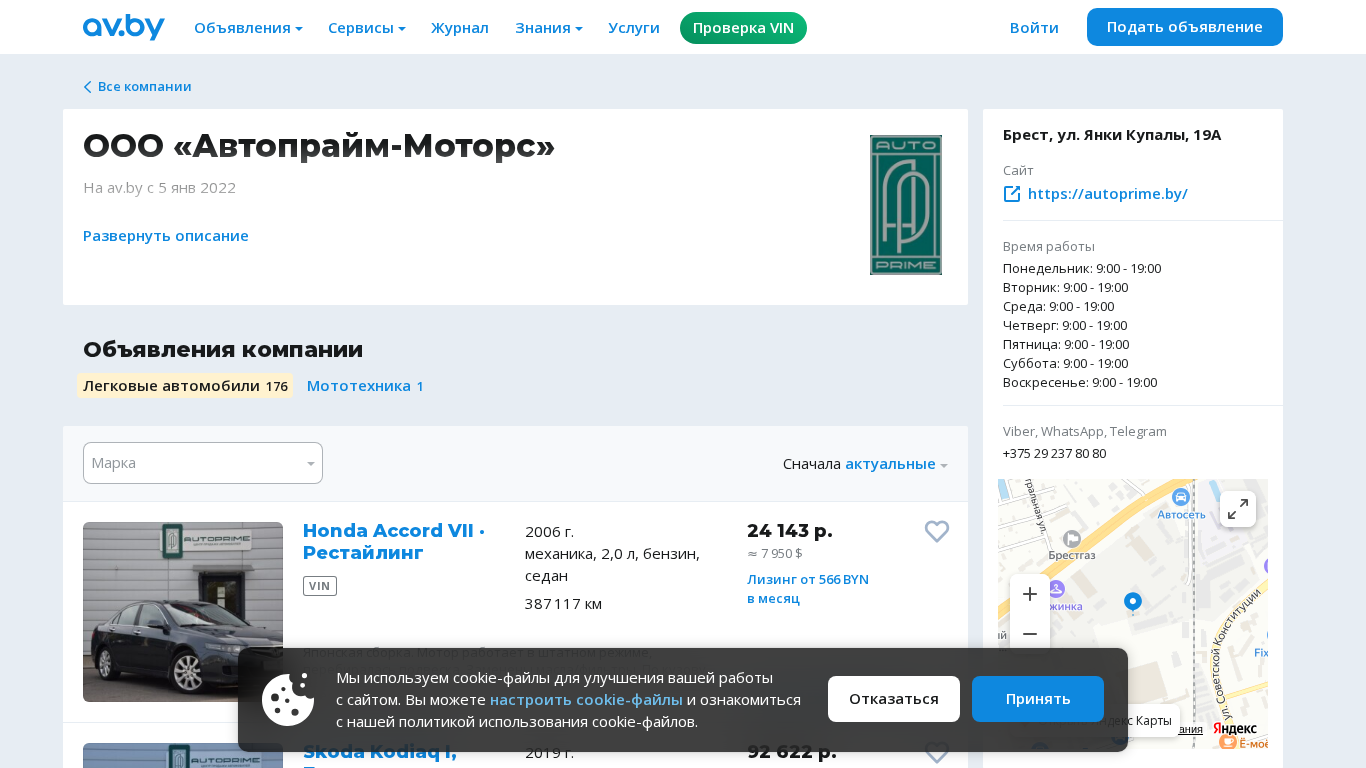1366x768 pixels.
Task: Click the Autoprime company logo
Action: [x=905, y=205]
